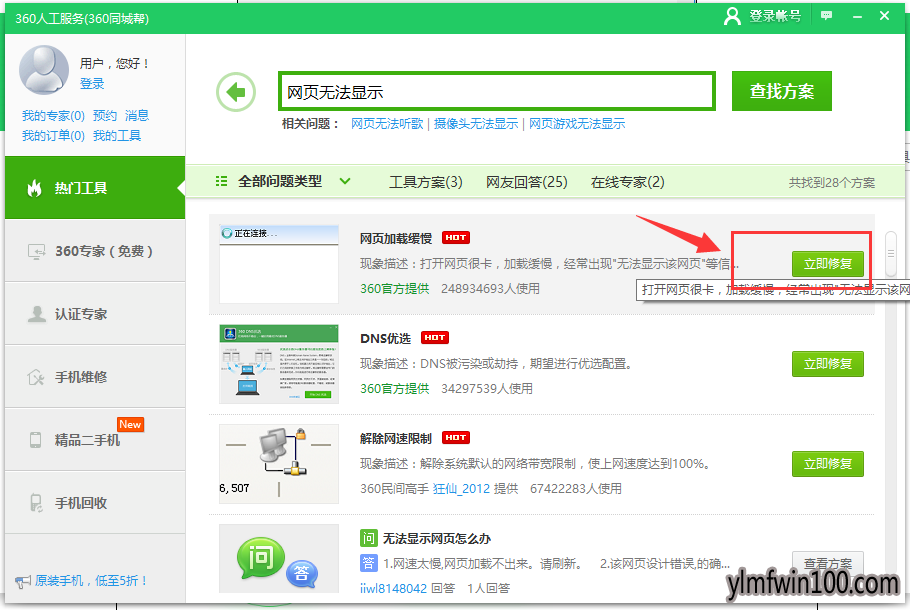This screenshot has width=910, height=610.
Task: Open the 问答 thumbnail image
Action: [279, 558]
